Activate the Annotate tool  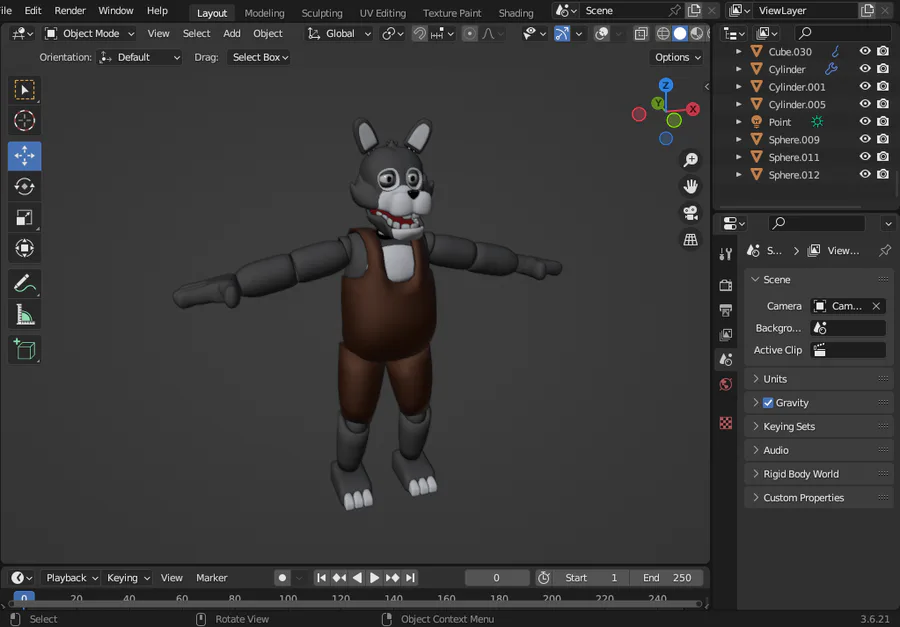24,284
